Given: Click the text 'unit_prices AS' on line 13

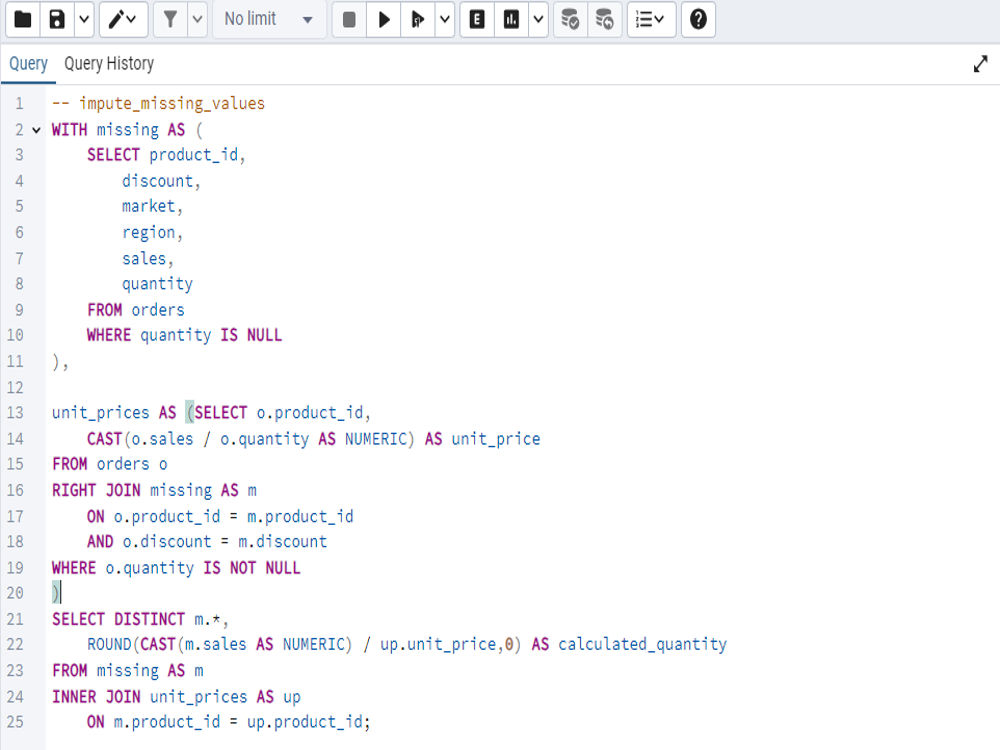Looking at the screenshot, I should 114,413.
